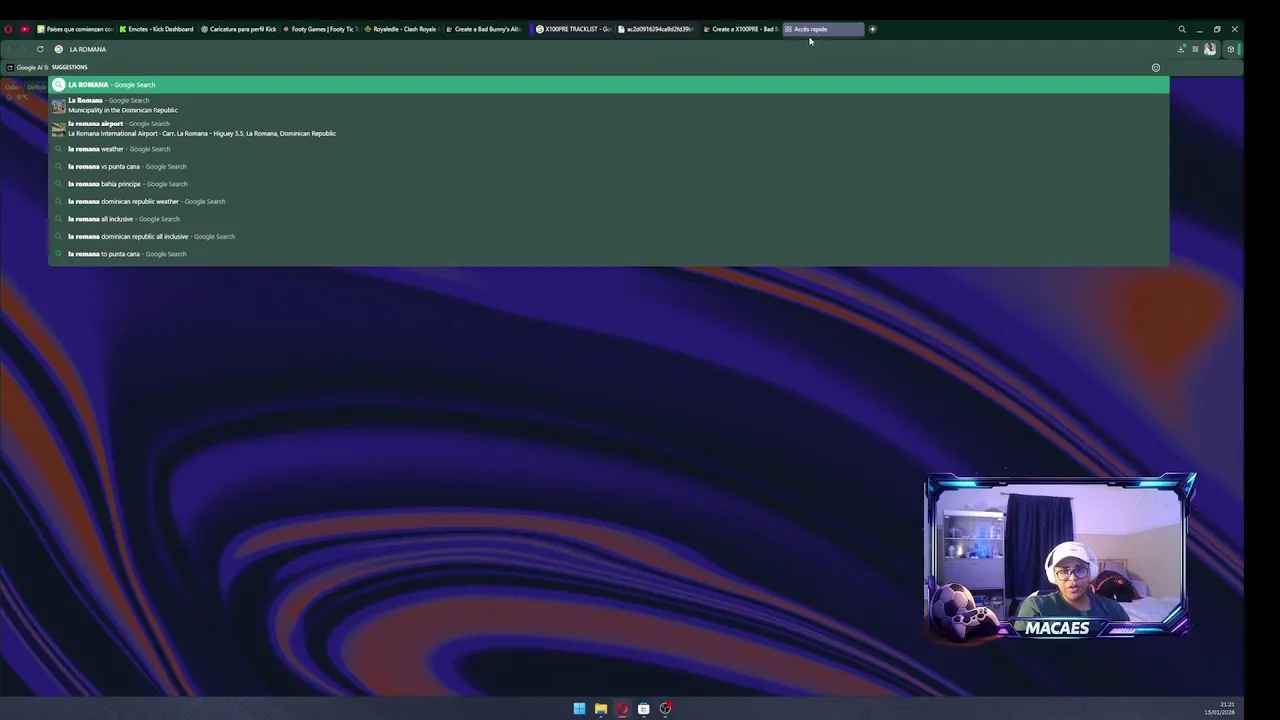Click the La Romana municipality thumbnail image
The height and width of the screenshot is (720, 1280).
[59, 105]
